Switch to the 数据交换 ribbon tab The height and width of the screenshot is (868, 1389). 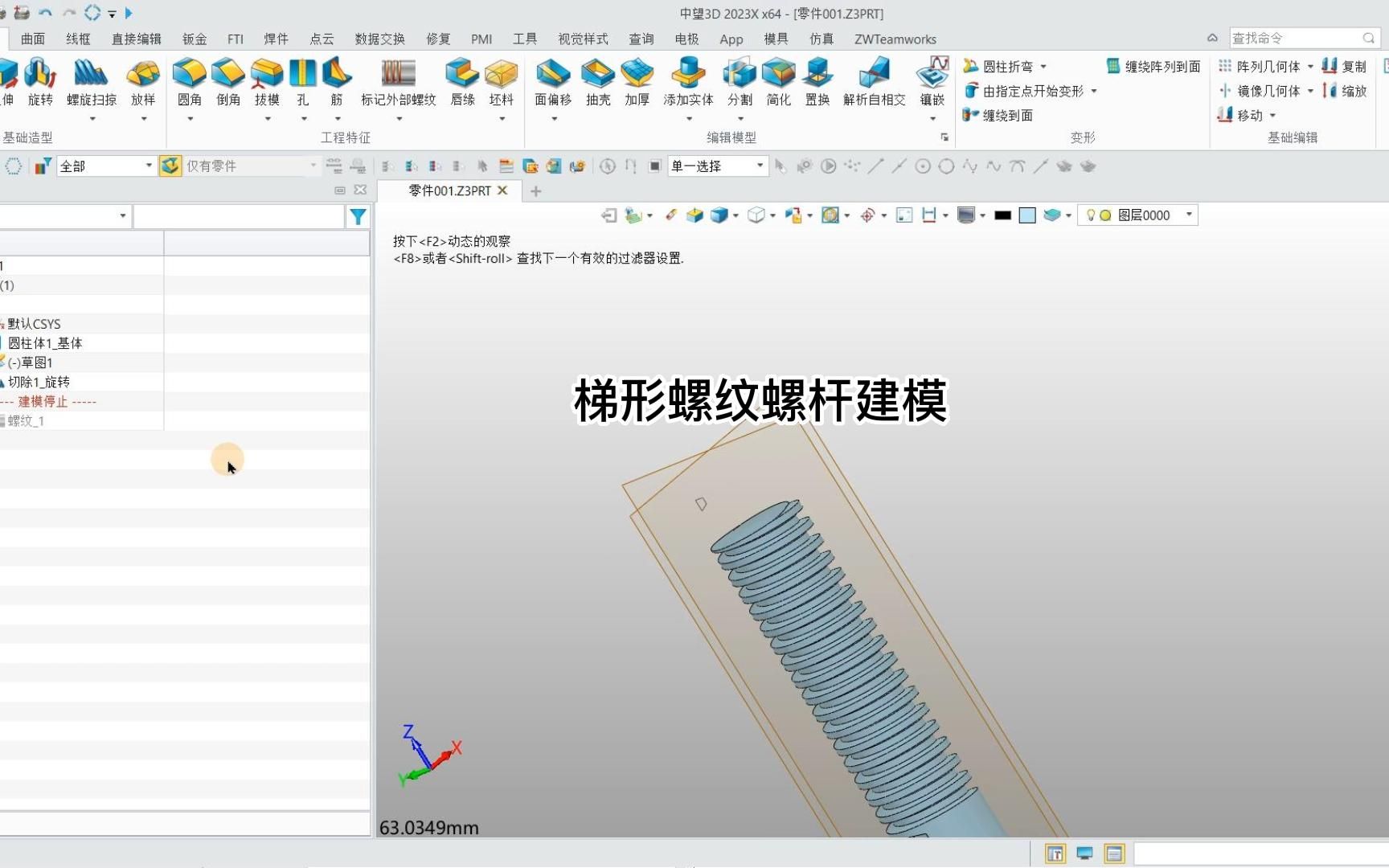(379, 39)
